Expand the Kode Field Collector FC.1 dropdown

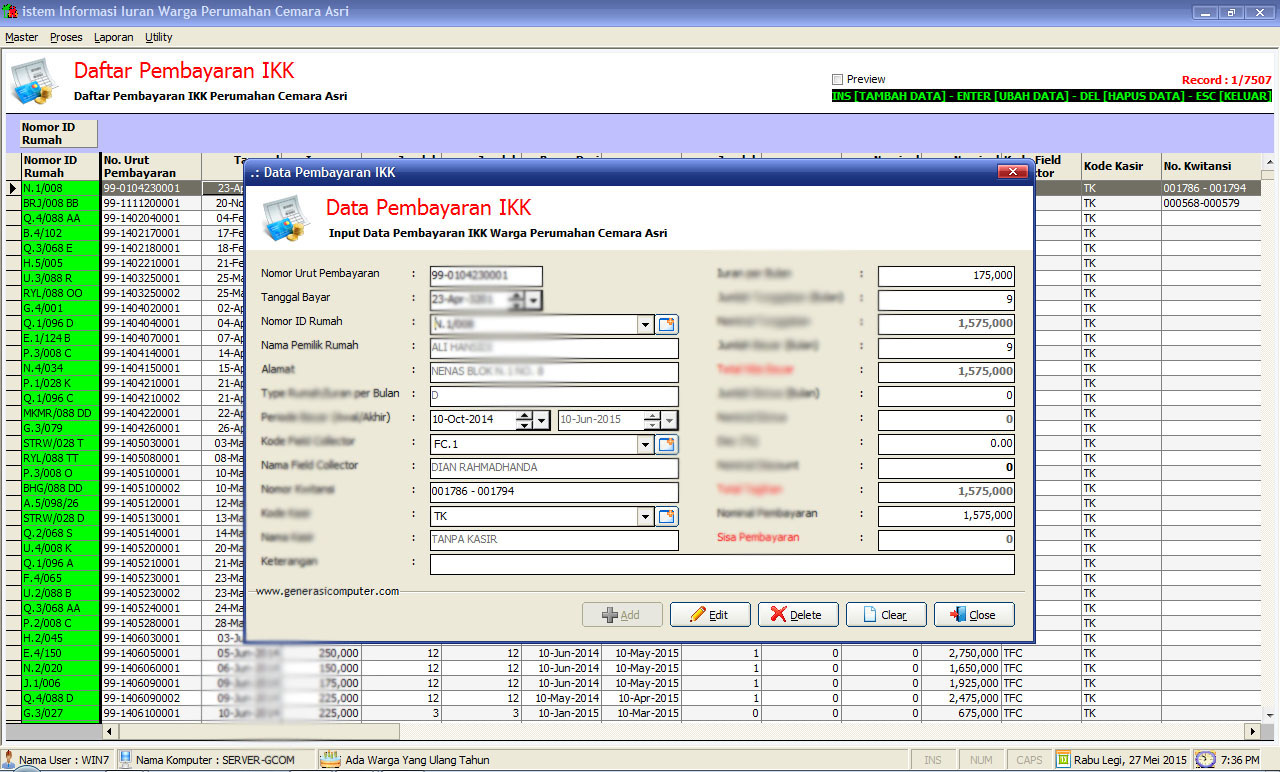pos(645,444)
